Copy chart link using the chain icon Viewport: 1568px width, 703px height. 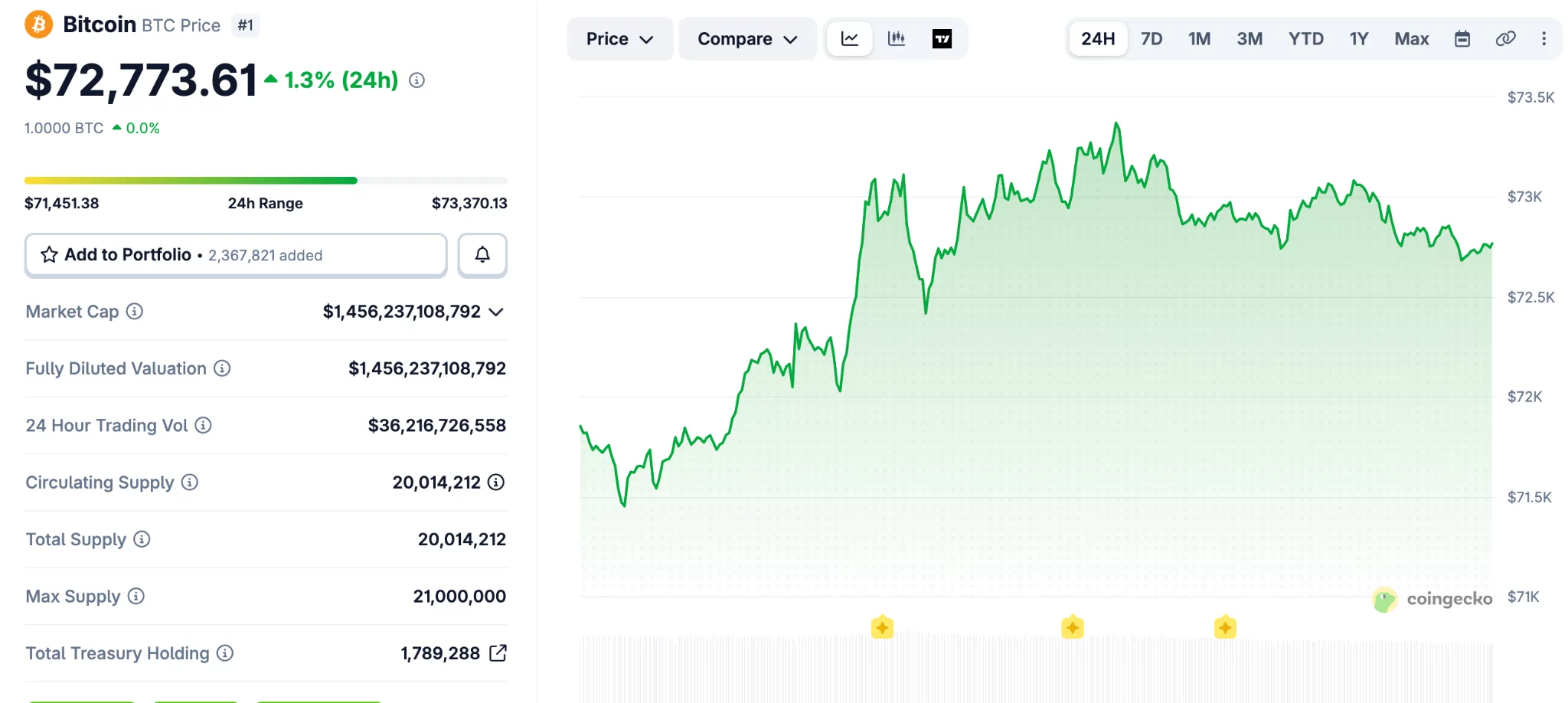1505,38
